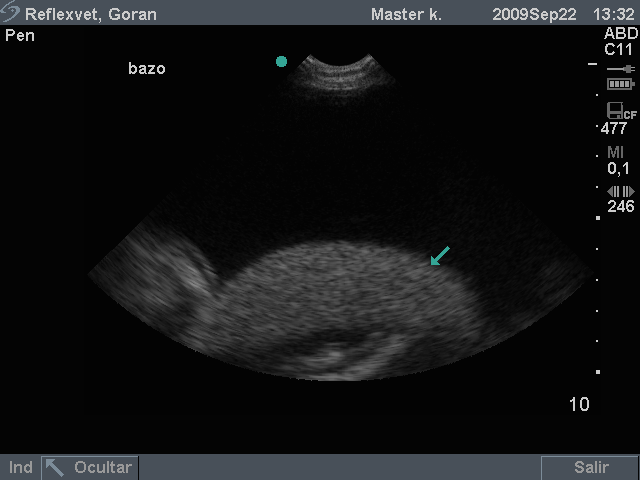
Task: Click the ABD exam type label
Action: (621, 33)
